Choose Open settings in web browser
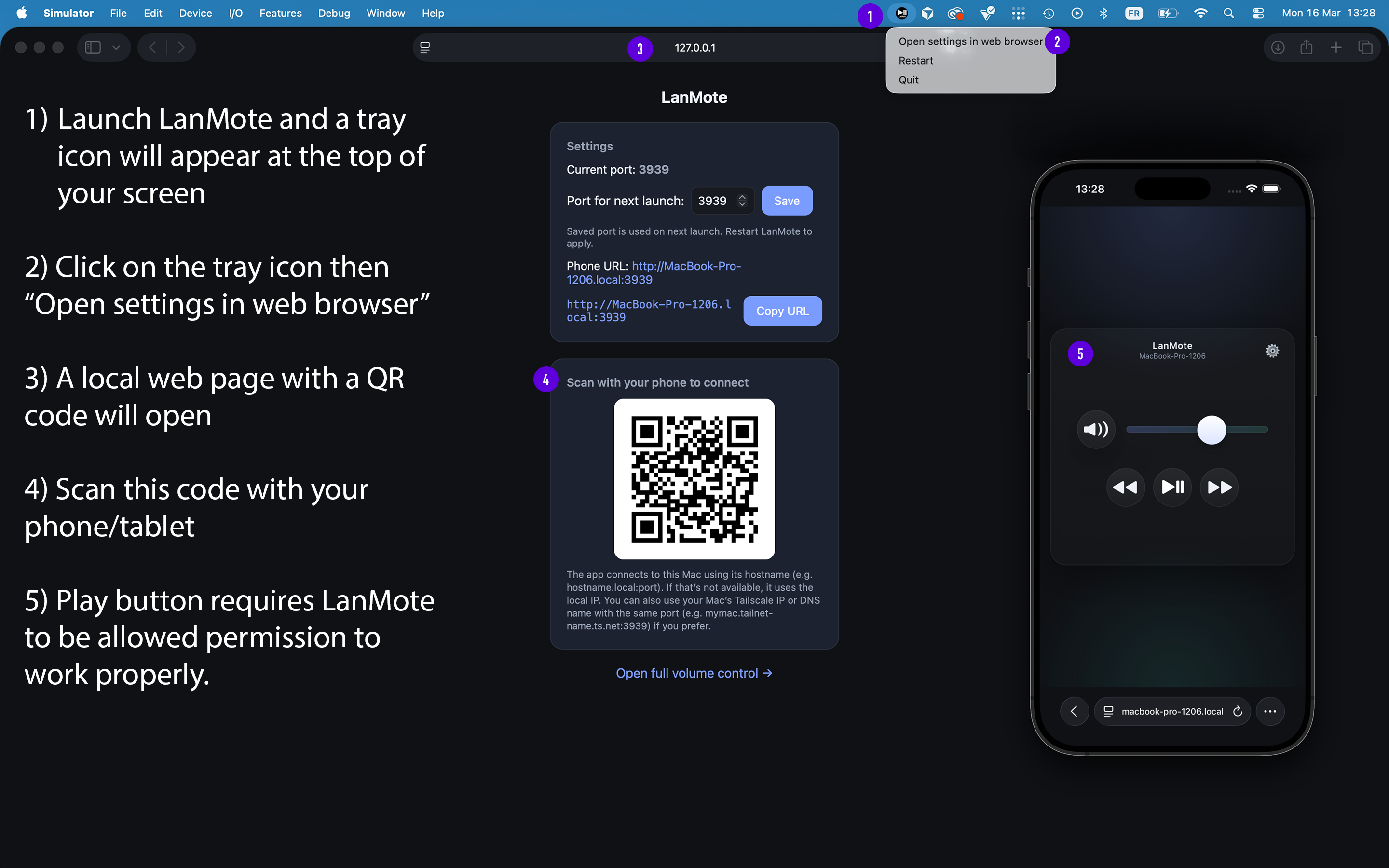This screenshot has height=868, width=1389. [970, 41]
